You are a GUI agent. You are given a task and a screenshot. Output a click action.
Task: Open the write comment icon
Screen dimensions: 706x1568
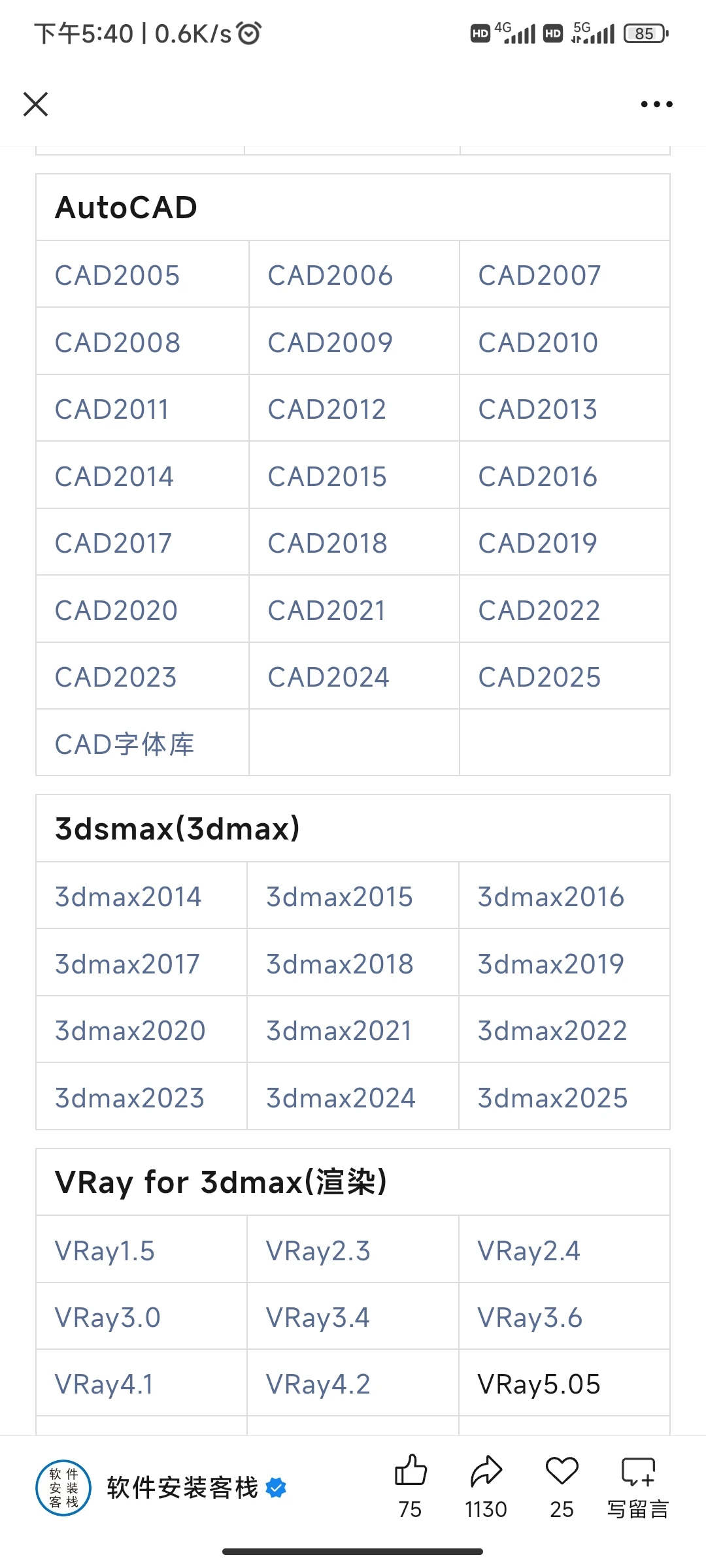638,1472
